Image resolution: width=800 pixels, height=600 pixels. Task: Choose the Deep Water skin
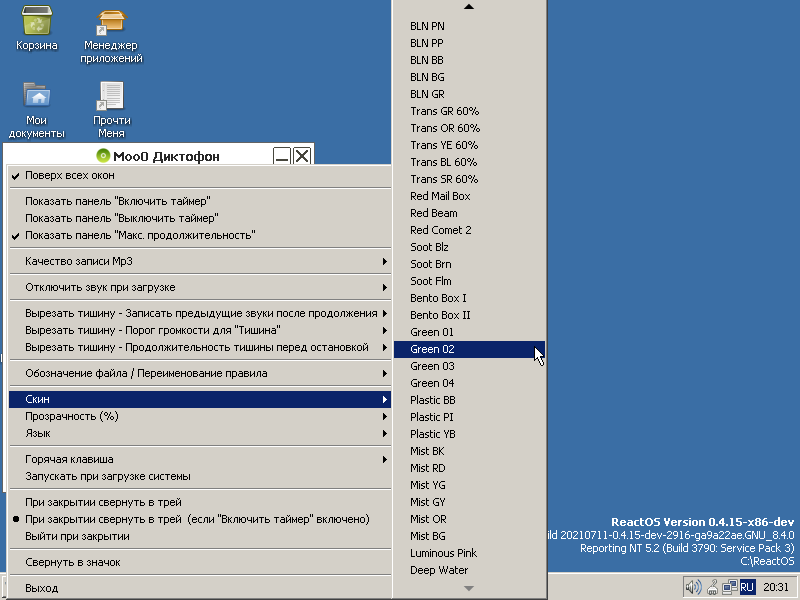(469, 570)
